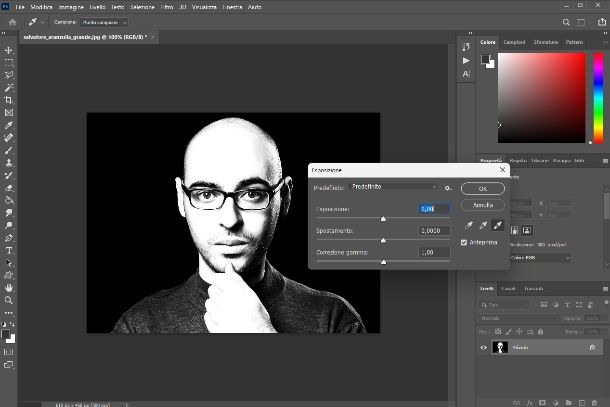The image size is (610, 407).
Task: Open the search icon in options bar
Action: [x=566, y=22]
